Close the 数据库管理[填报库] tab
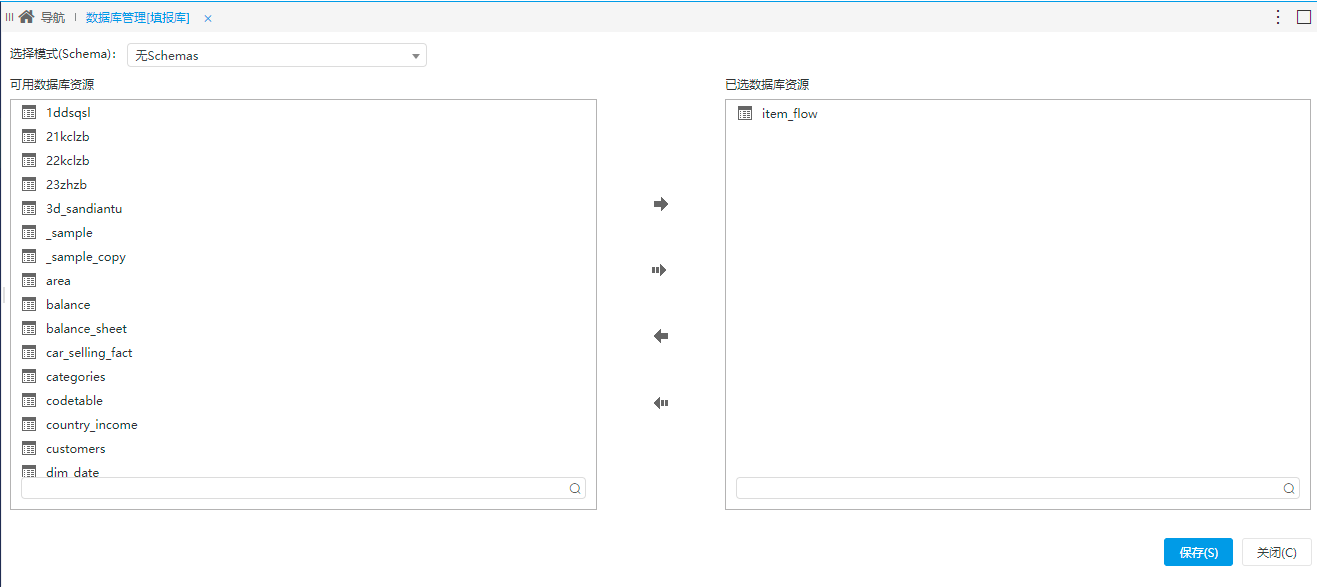1317x587 pixels. click(208, 18)
